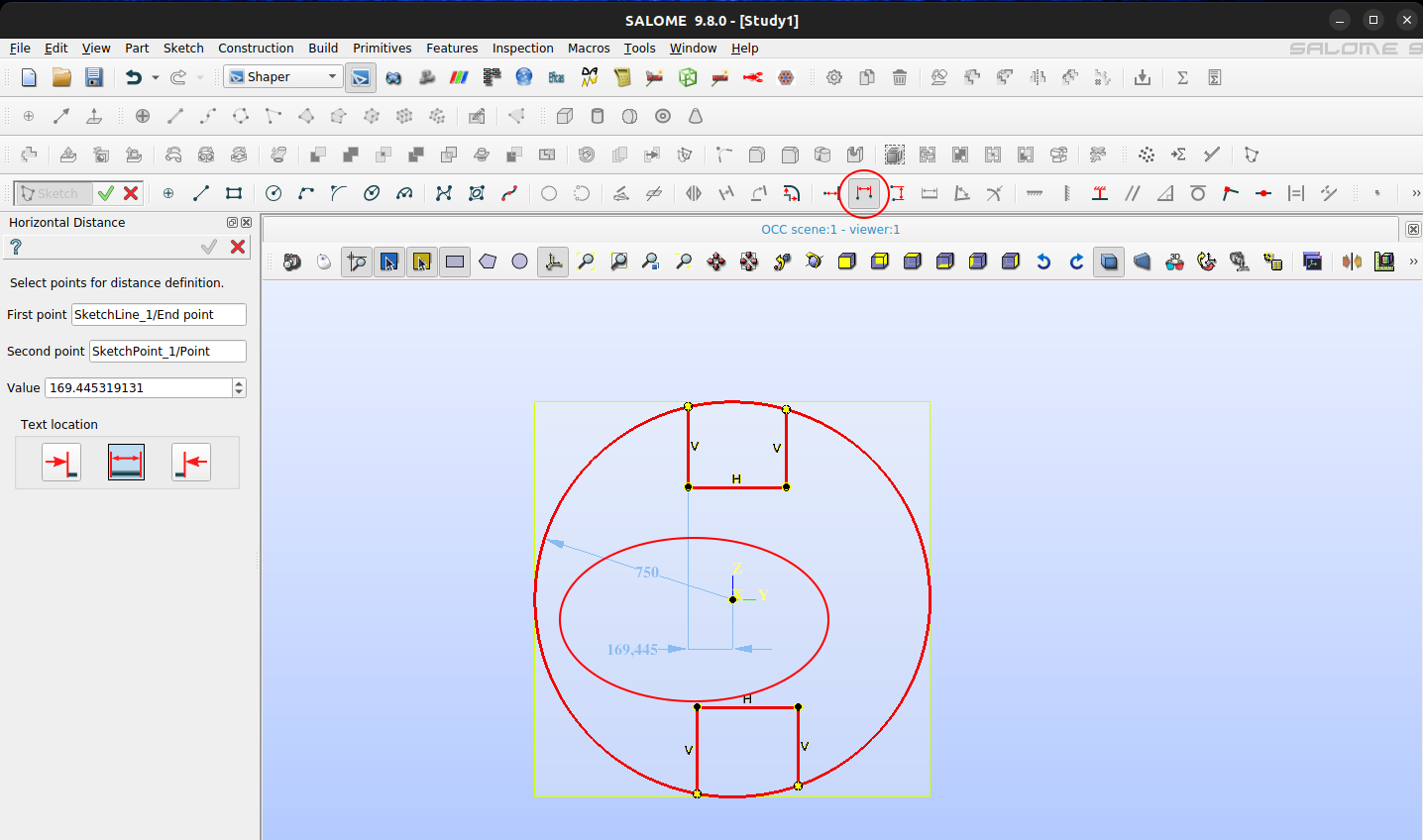
Task: Open the Features menu
Action: click(x=452, y=48)
